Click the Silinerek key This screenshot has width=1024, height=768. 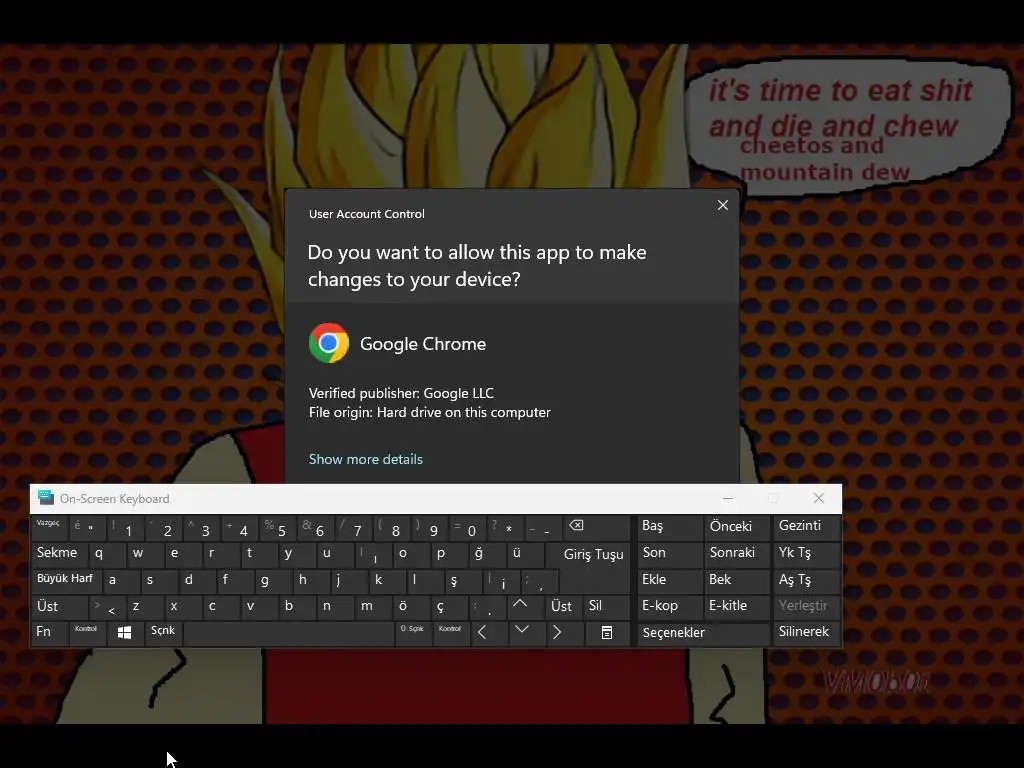click(x=806, y=632)
